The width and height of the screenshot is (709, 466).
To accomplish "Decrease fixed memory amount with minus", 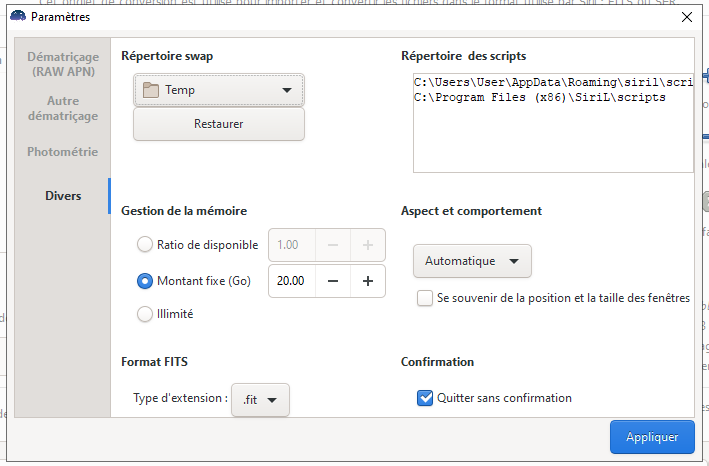I will pos(333,281).
